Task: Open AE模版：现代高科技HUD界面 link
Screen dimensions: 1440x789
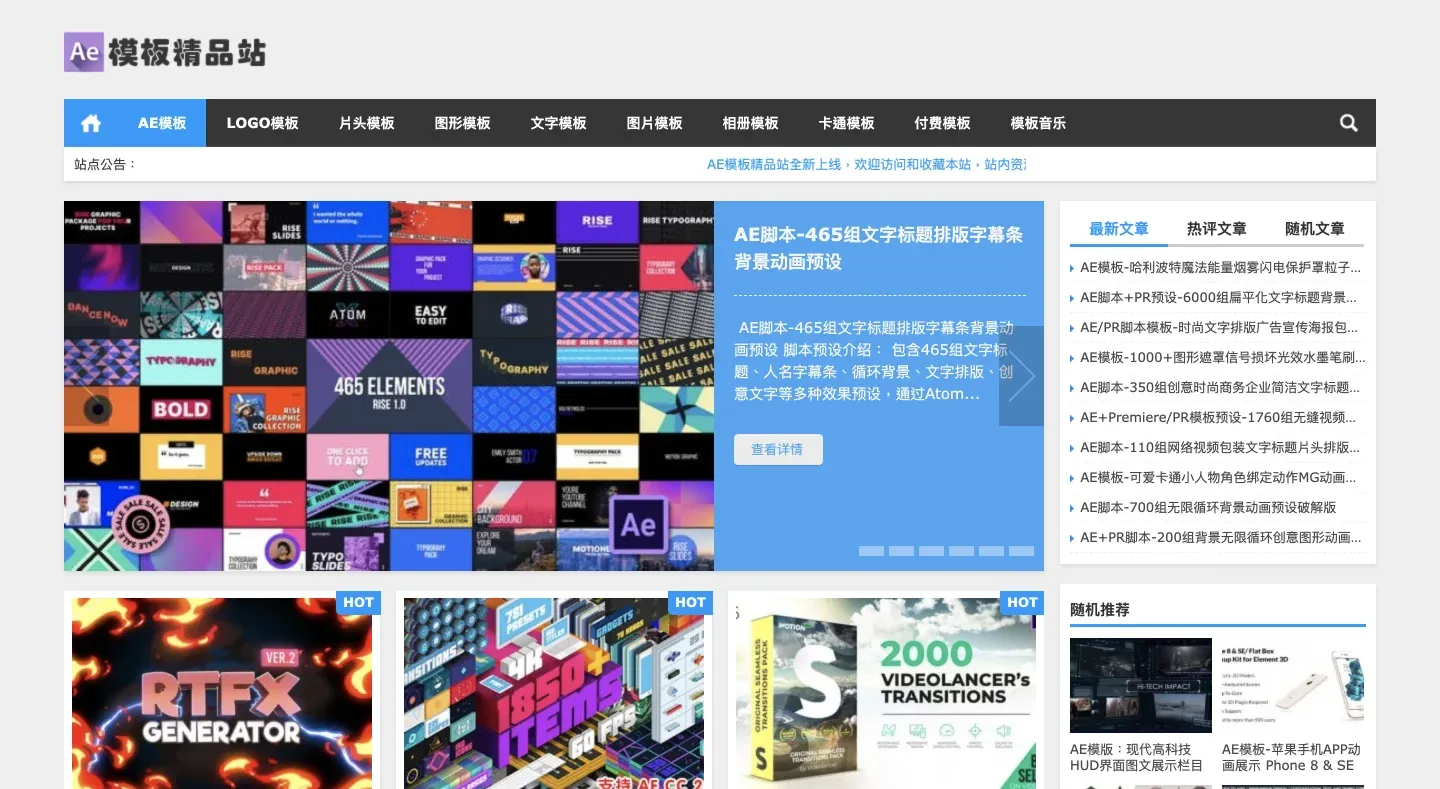Action: point(1137,757)
